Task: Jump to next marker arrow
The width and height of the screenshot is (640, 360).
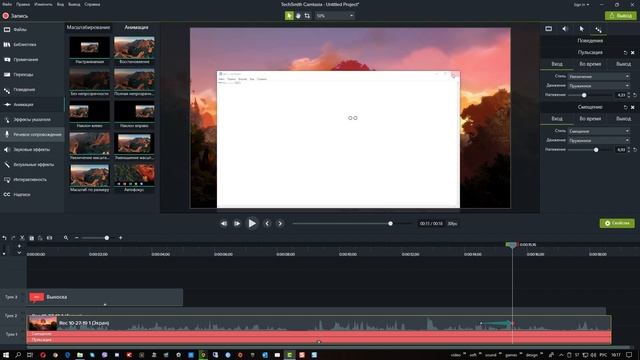Action: pos(280,223)
